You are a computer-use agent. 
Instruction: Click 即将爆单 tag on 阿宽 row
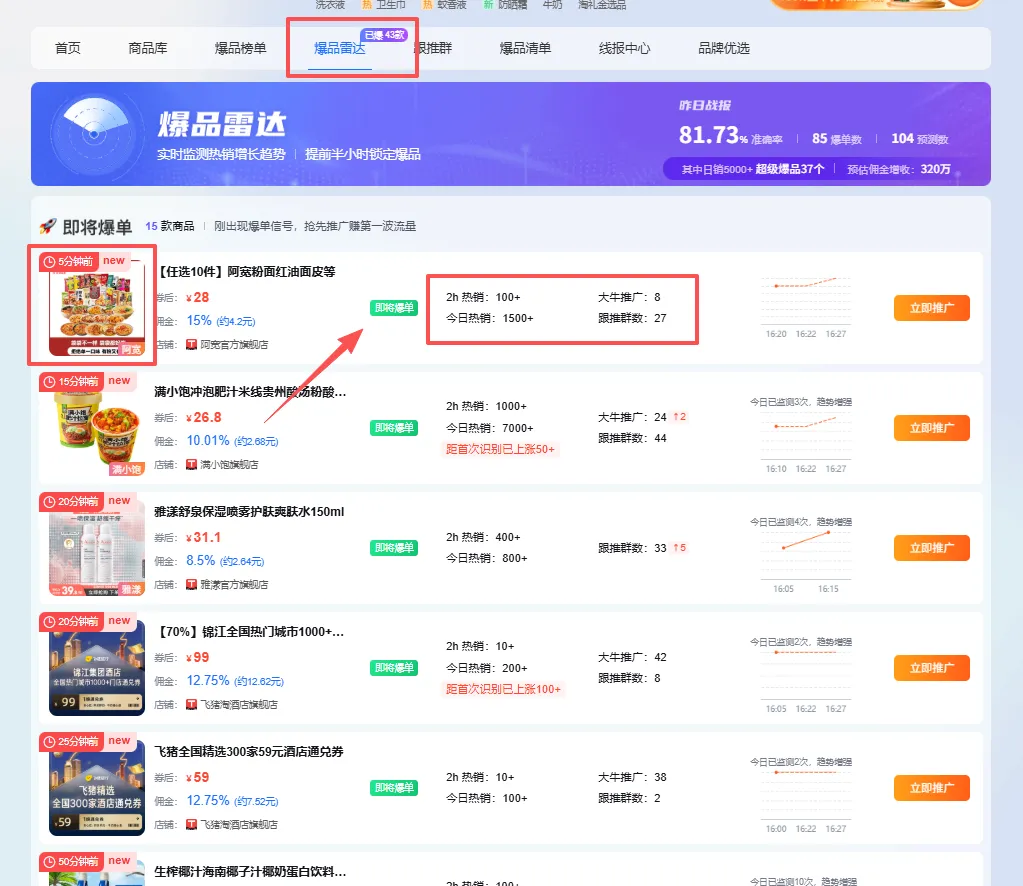[x=393, y=308]
